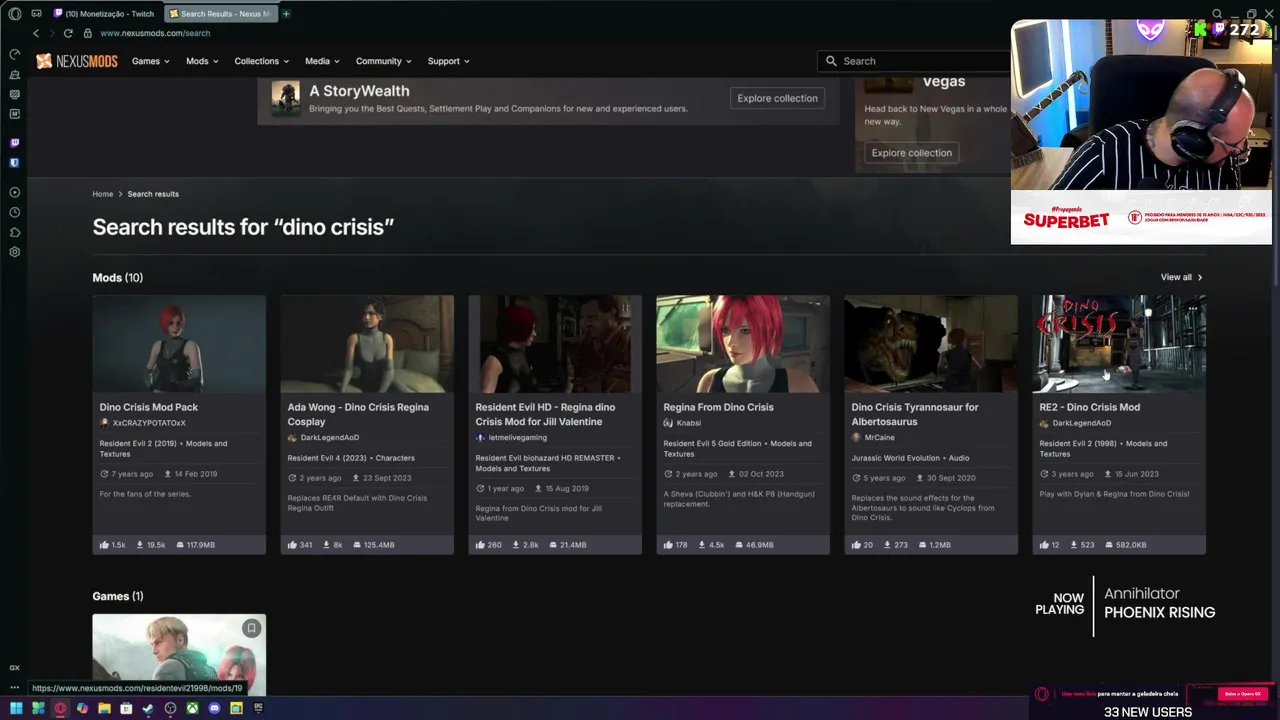
Task: Switch to the Monetização - Twitch tab
Action: [x=105, y=14]
